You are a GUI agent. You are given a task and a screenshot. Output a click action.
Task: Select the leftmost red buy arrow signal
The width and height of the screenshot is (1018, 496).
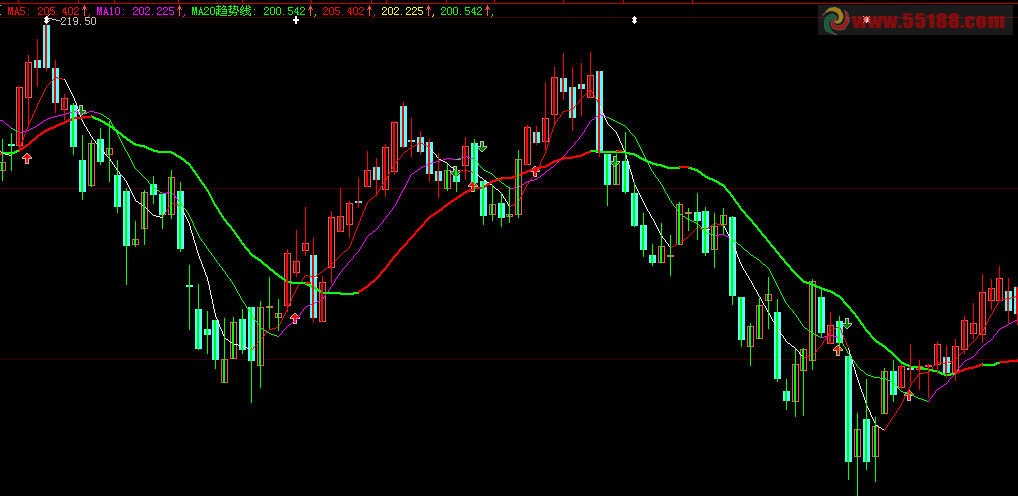point(27,158)
